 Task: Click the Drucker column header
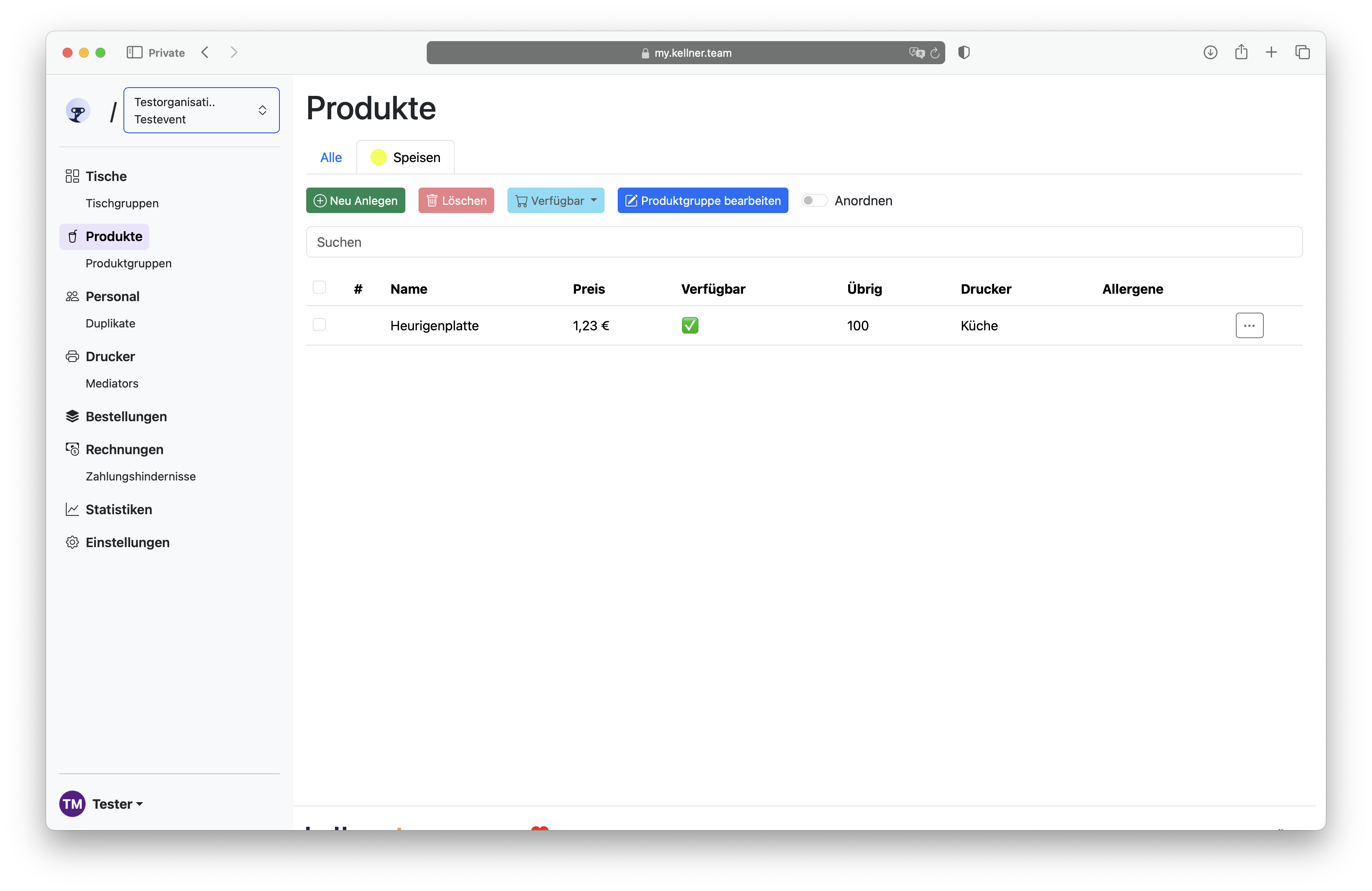point(986,289)
